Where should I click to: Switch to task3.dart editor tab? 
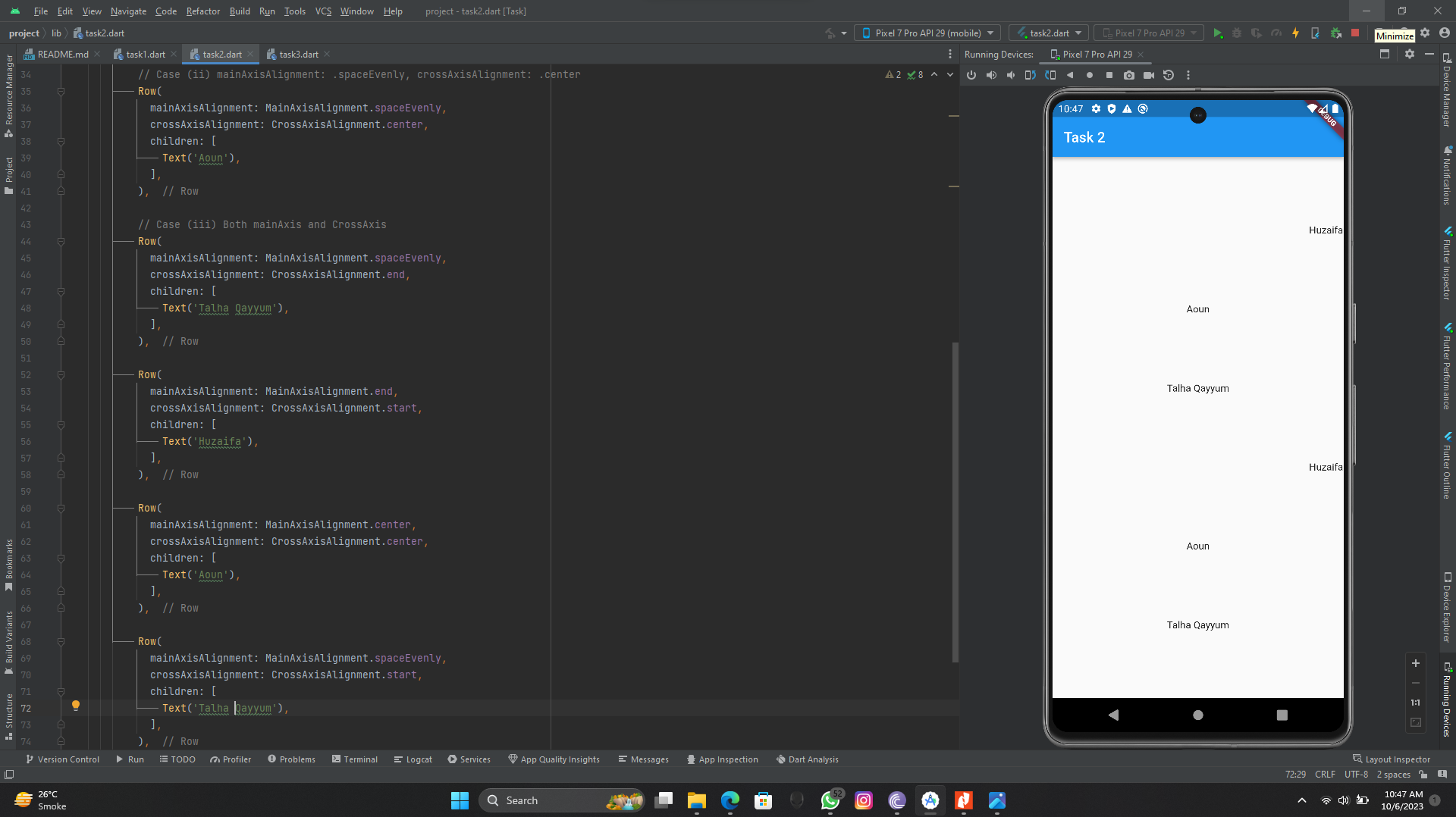(x=298, y=54)
